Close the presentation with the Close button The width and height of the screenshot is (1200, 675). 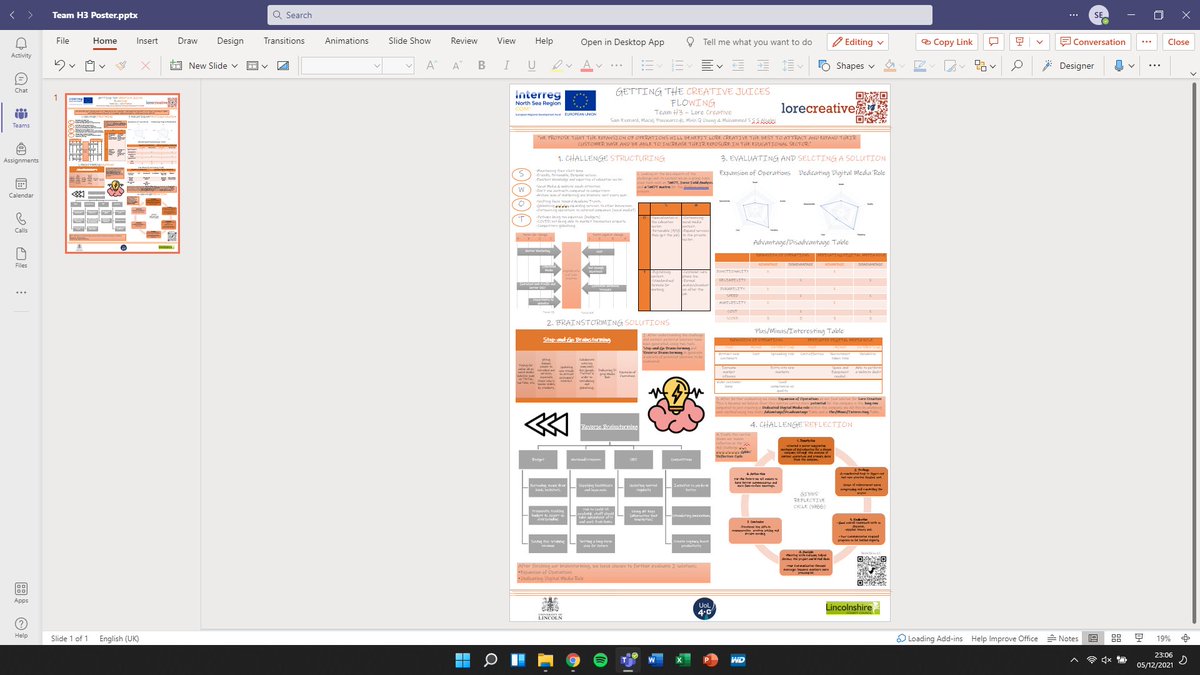[1178, 42]
